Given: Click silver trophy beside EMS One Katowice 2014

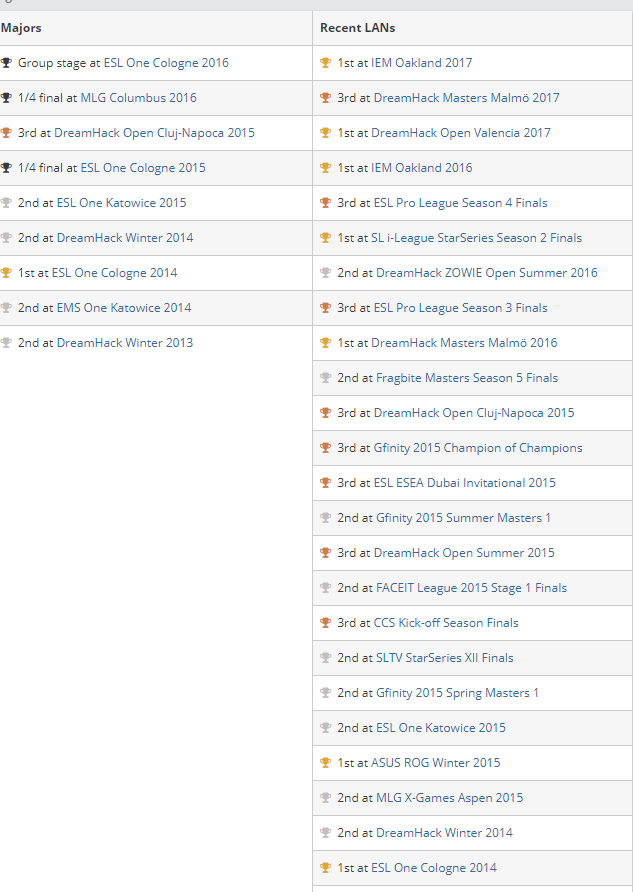Looking at the screenshot, I should [6, 307].
